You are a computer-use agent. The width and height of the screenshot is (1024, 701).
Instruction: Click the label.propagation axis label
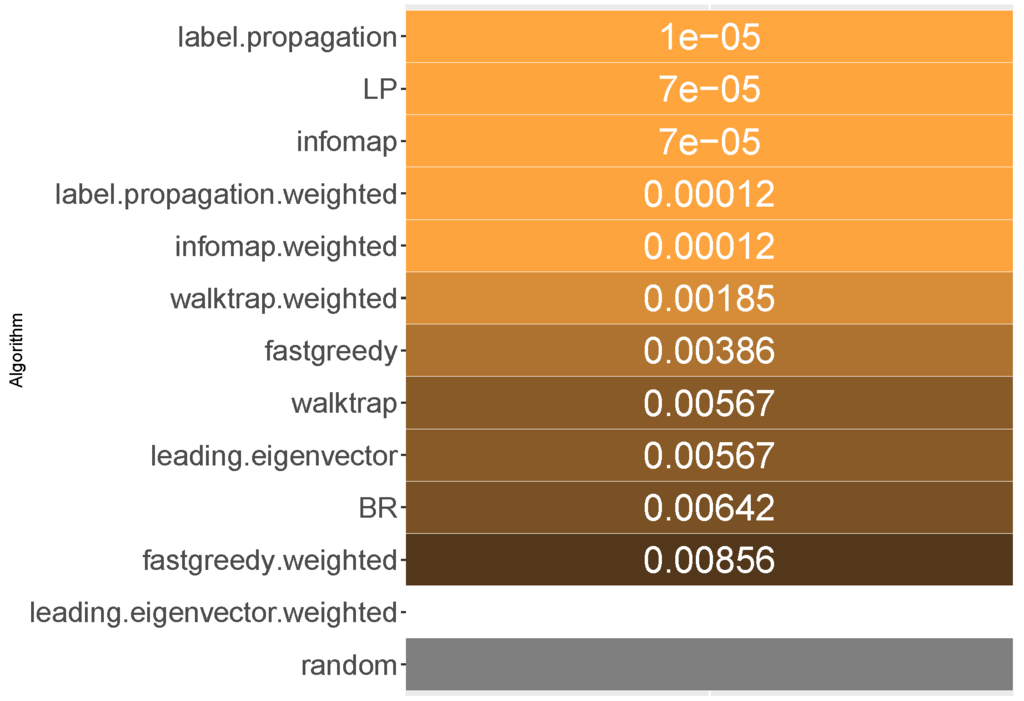click(287, 38)
